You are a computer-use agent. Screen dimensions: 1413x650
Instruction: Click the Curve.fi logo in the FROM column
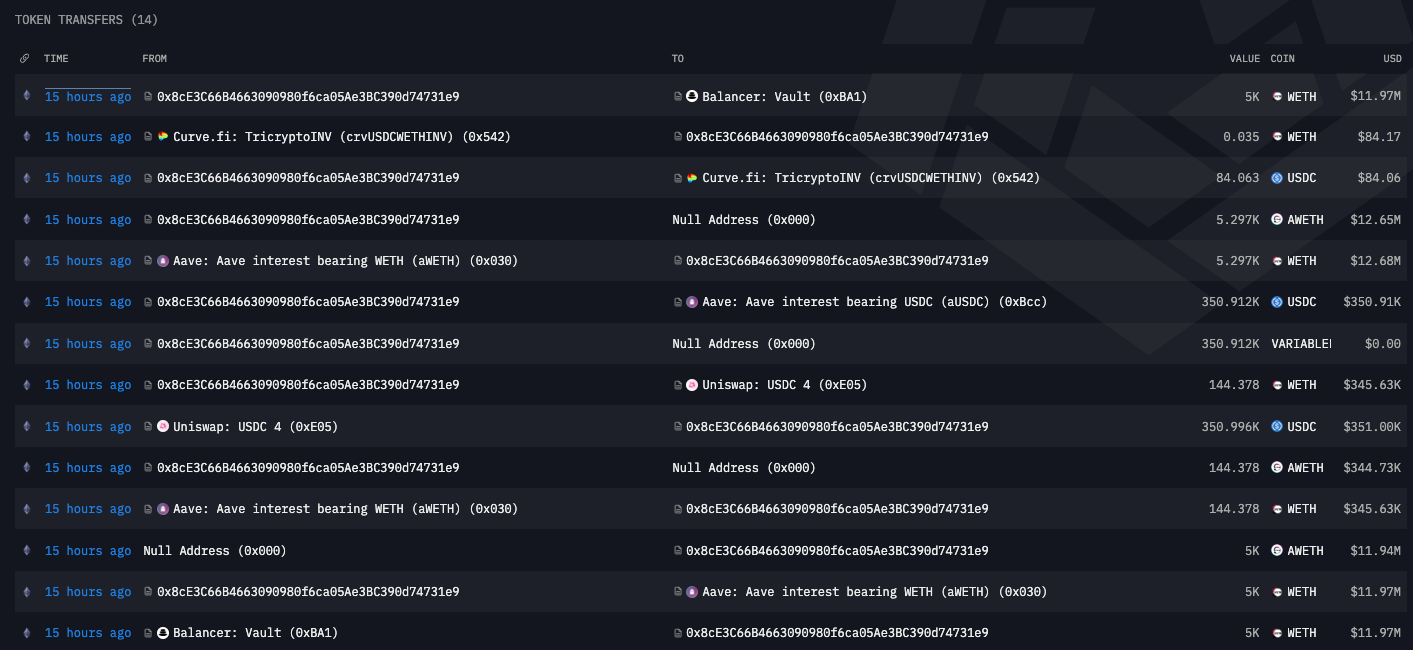(163, 137)
